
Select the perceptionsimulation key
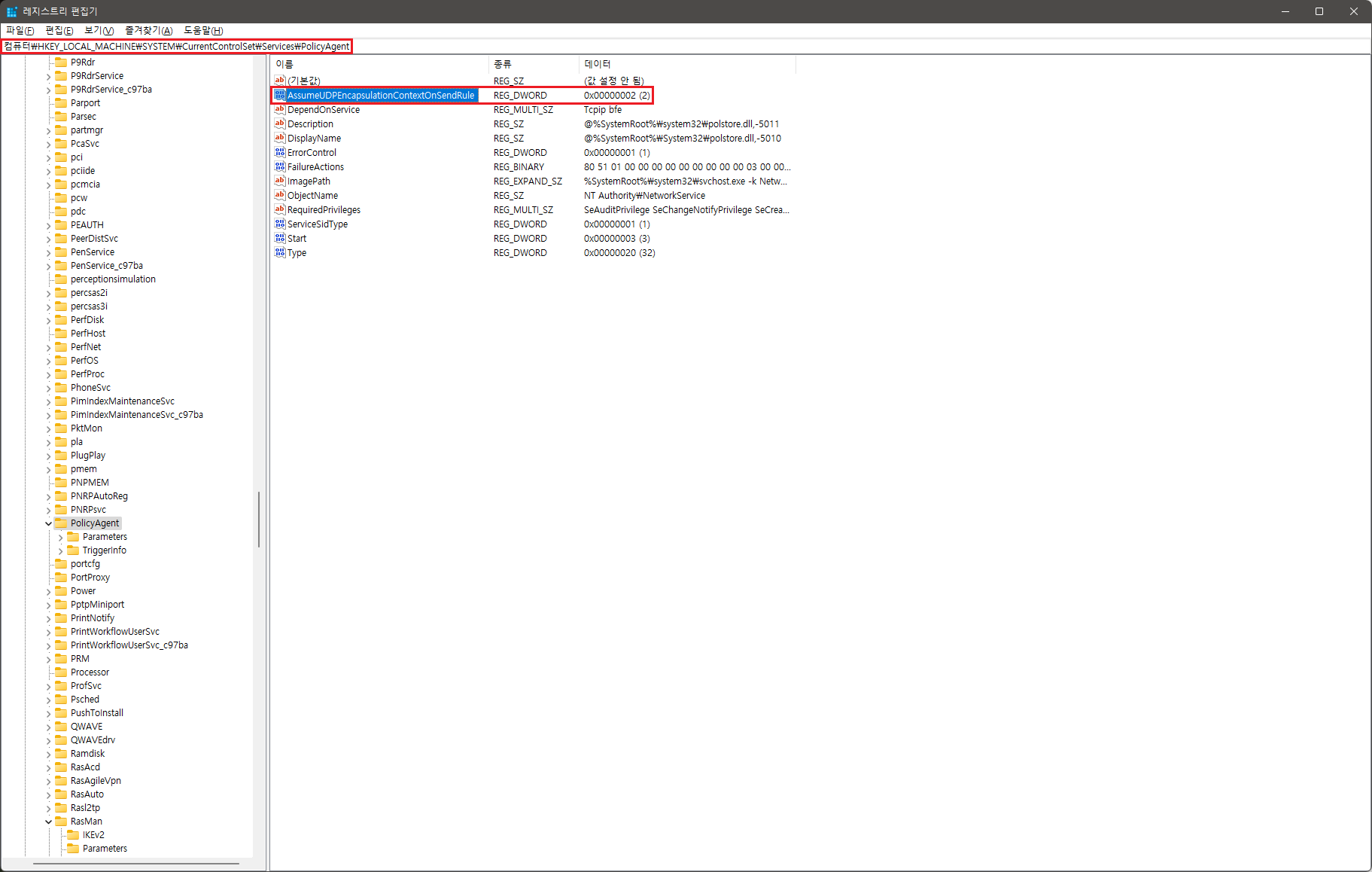(113, 279)
